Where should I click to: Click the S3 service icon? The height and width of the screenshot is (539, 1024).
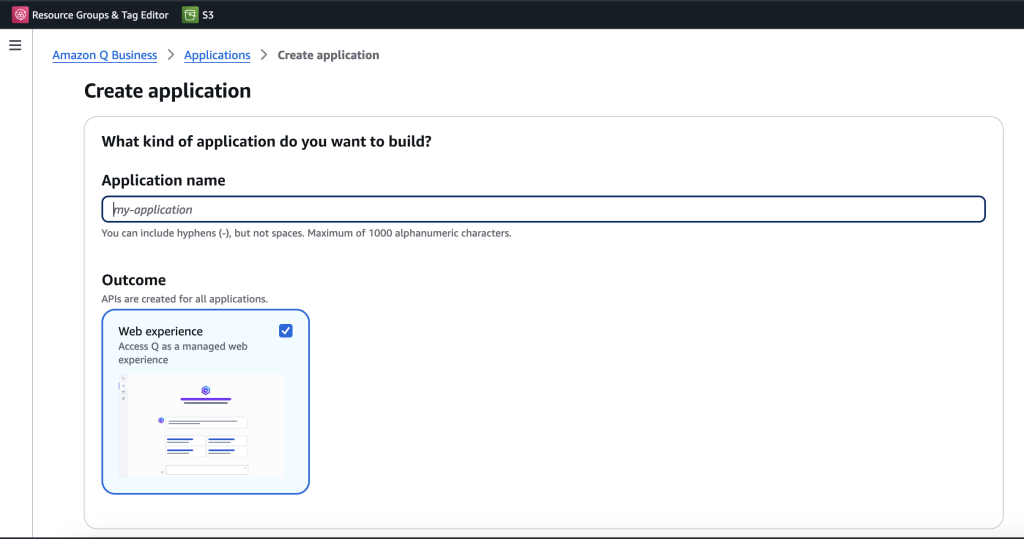click(x=190, y=14)
